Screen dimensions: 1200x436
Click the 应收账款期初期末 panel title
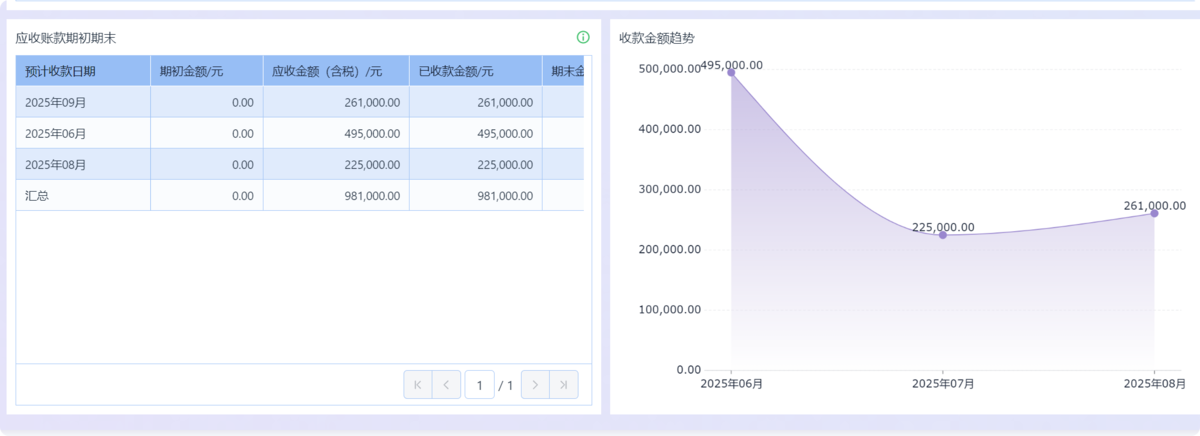66,38
